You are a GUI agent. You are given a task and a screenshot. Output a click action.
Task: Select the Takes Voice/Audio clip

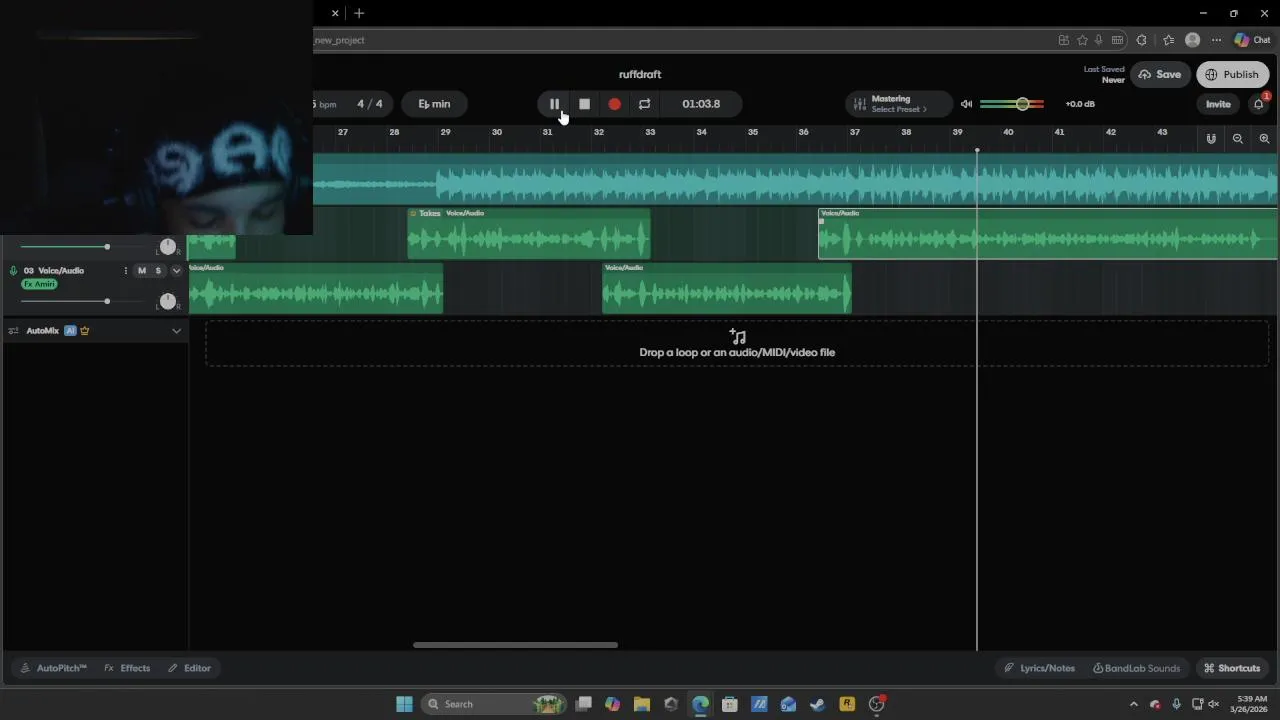click(x=529, y=234)
